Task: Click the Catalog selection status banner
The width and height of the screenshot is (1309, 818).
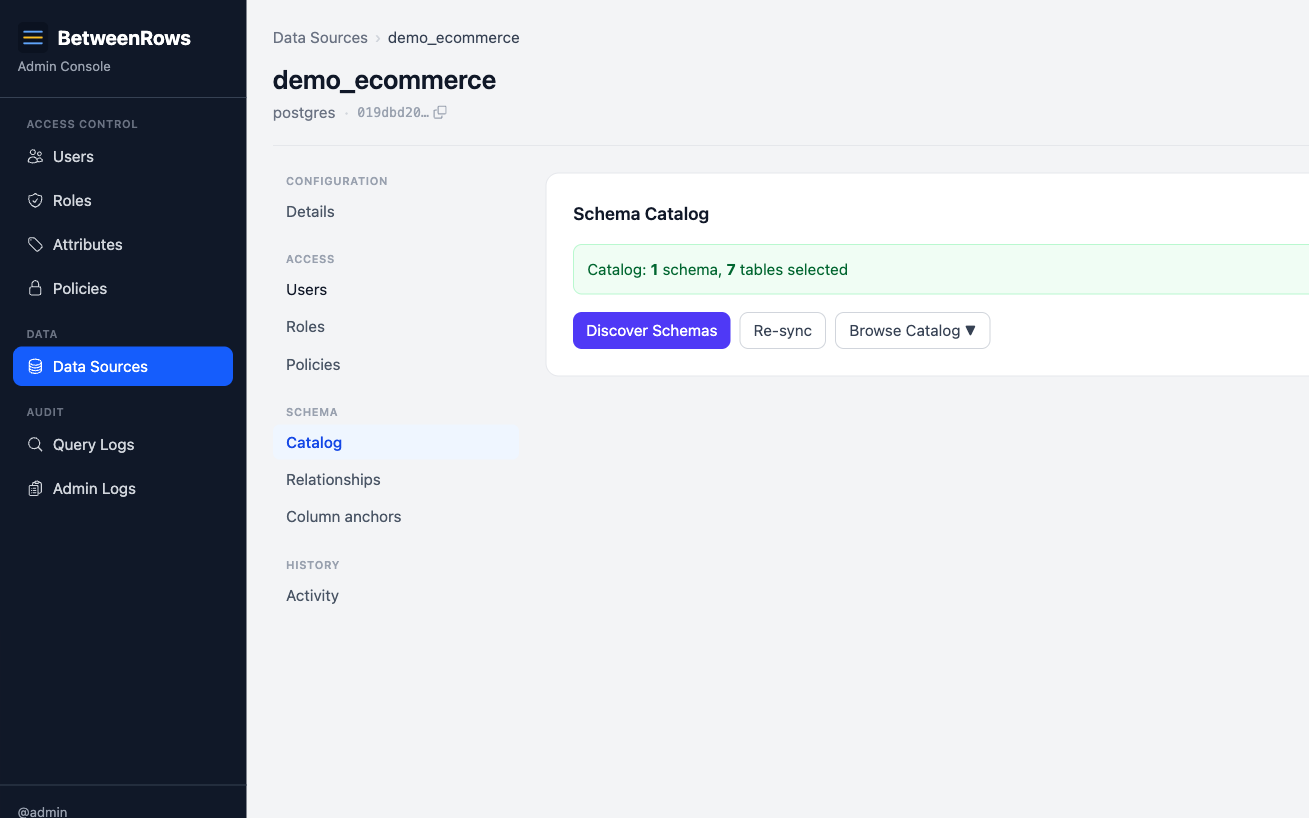Action: [x=941, y=270]
